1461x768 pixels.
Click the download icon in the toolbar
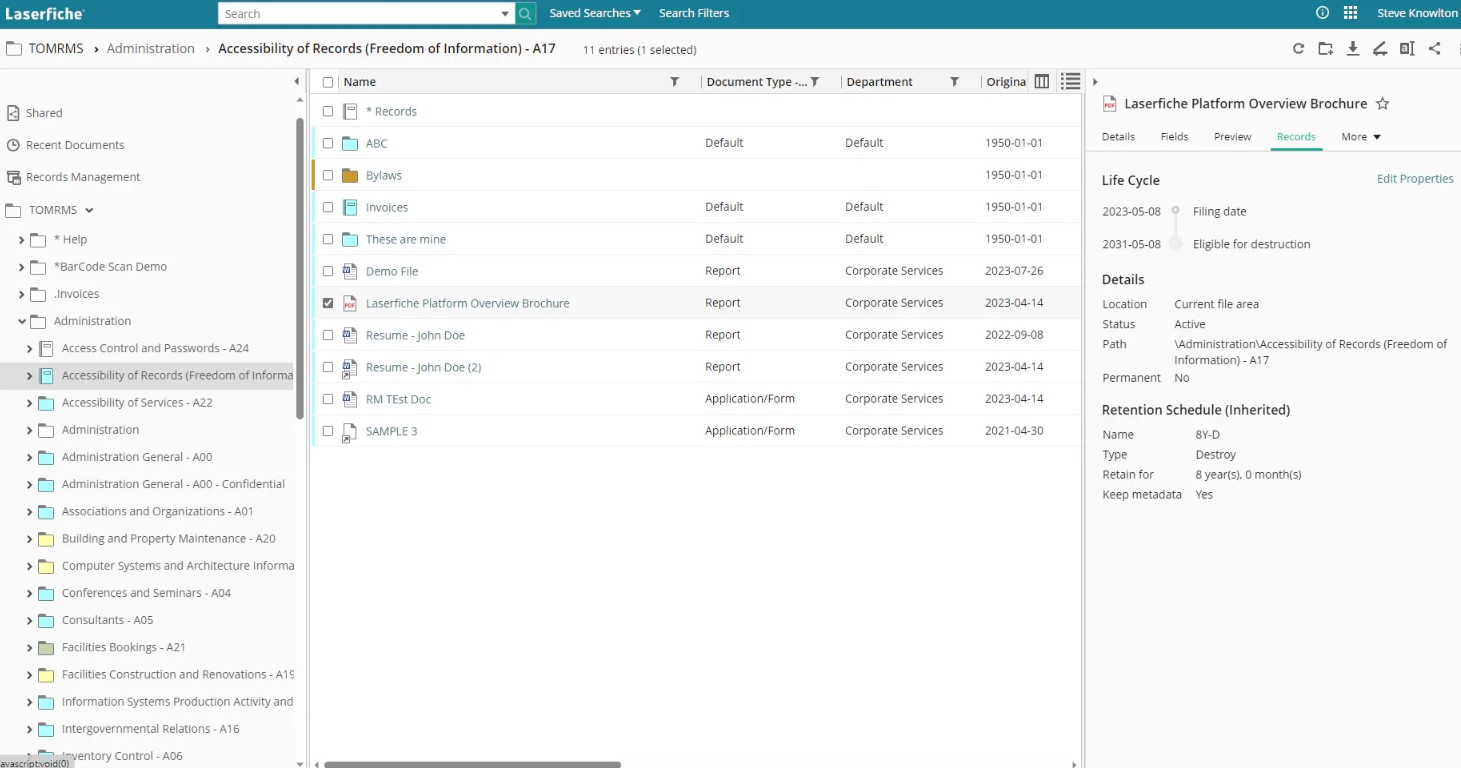tap(1352, 49)
